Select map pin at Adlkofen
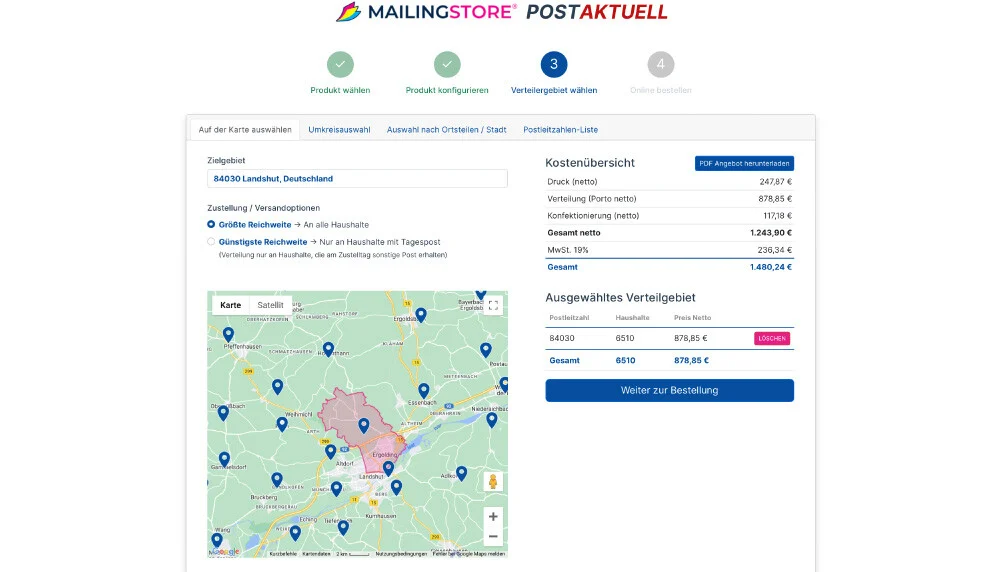 point(461,474)
